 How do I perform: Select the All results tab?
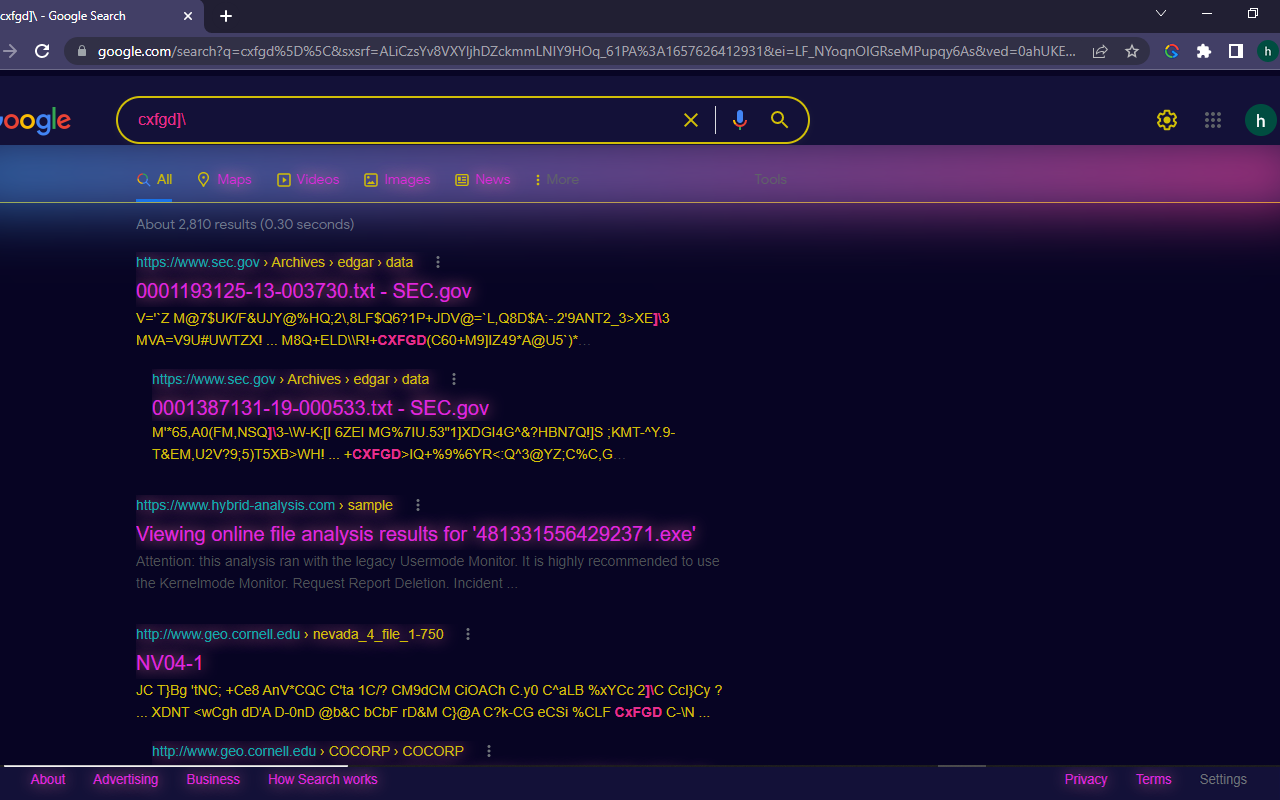click(x=155, y=180)
